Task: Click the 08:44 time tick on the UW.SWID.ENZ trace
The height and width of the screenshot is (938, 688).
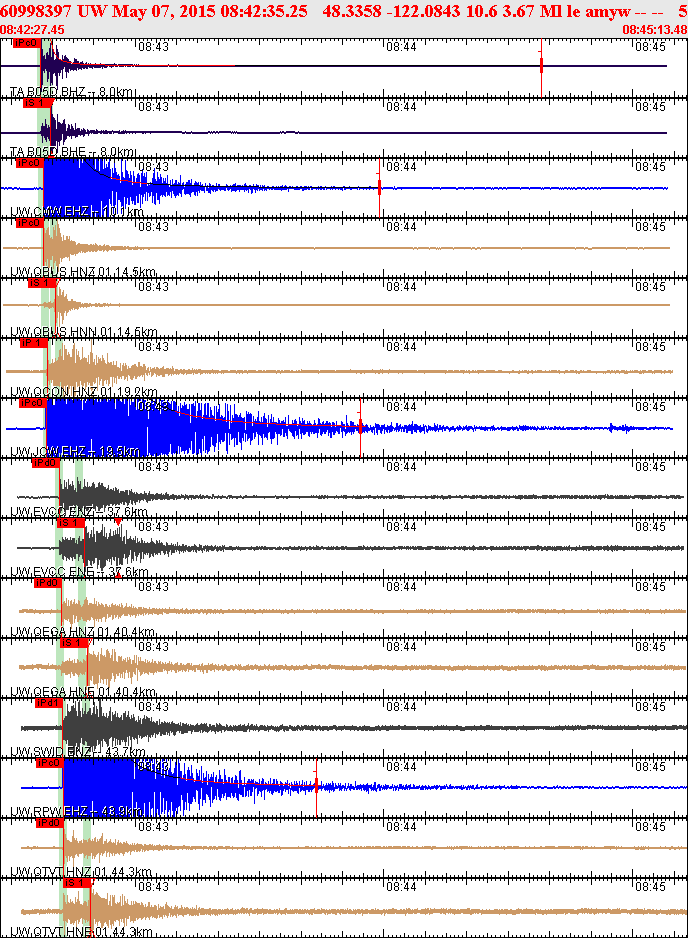Action: click(x=401, y=706)
